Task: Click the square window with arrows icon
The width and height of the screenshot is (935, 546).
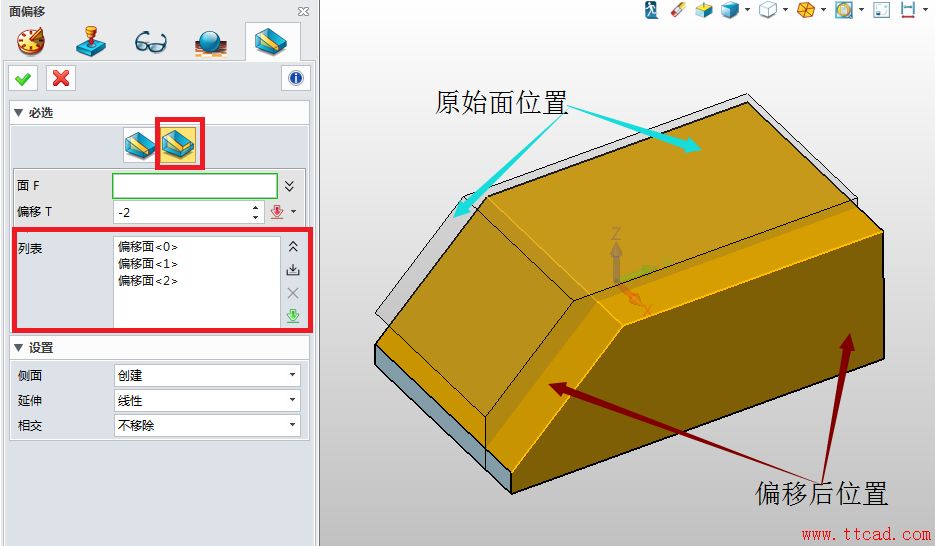Action: (882, 10)
